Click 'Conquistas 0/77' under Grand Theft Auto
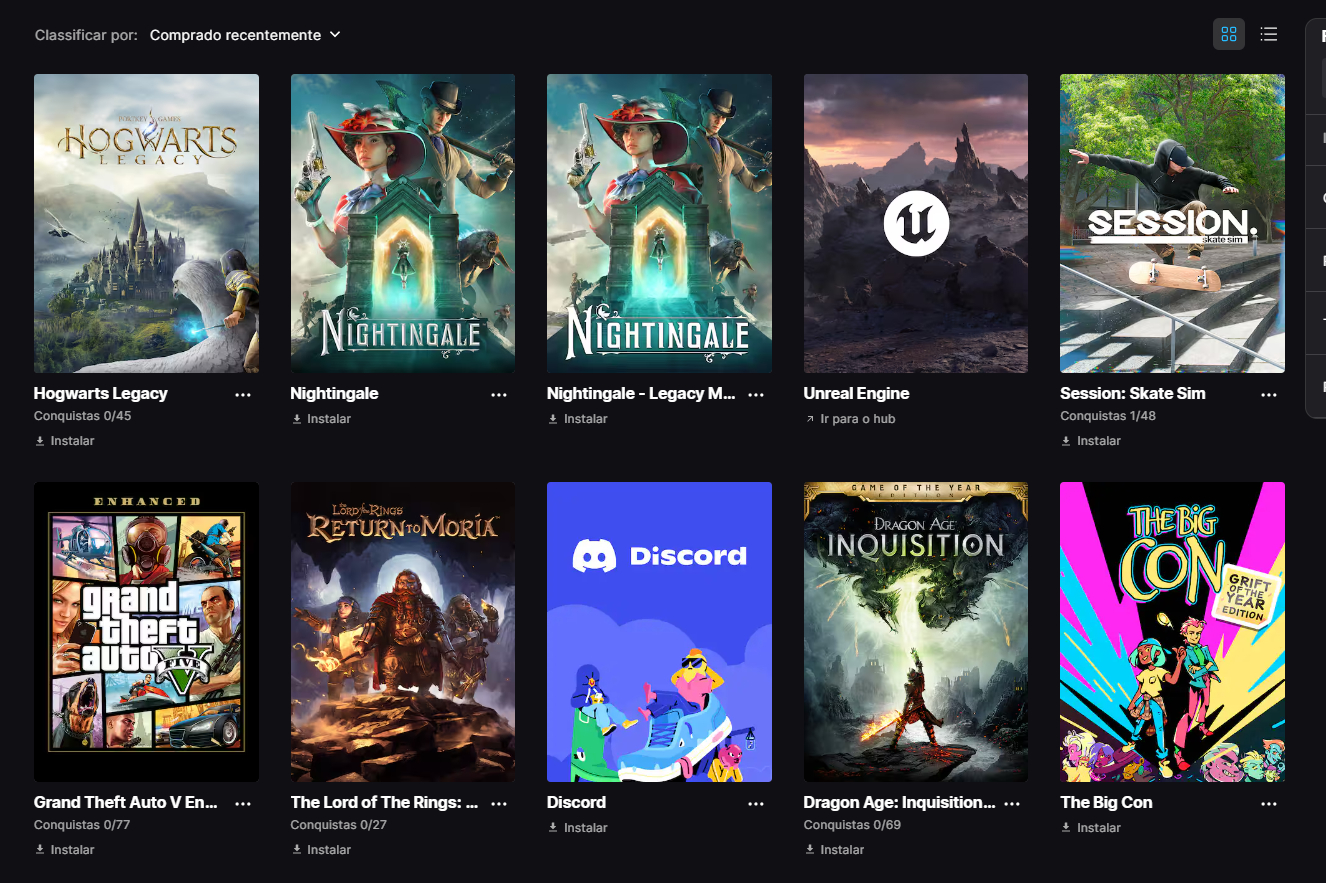This screenshot has height=883, width=1326. click(x=82, y=825)
